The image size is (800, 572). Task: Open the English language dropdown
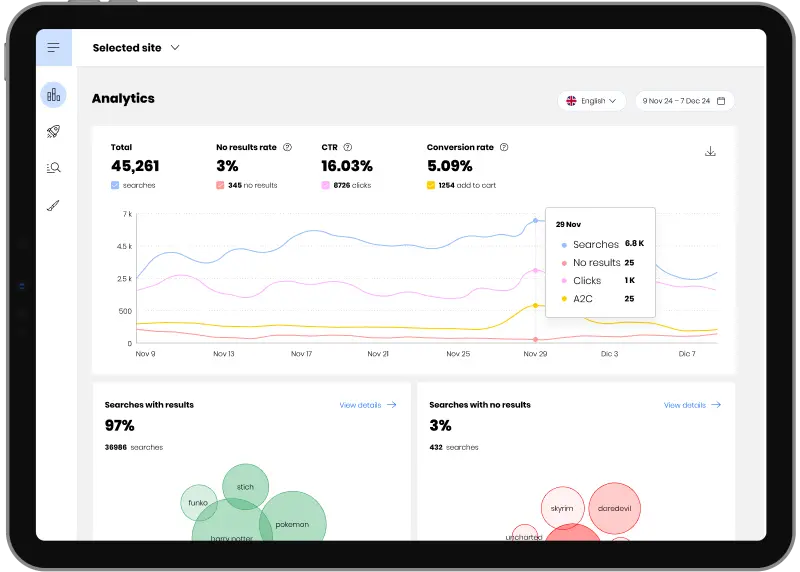591,101
